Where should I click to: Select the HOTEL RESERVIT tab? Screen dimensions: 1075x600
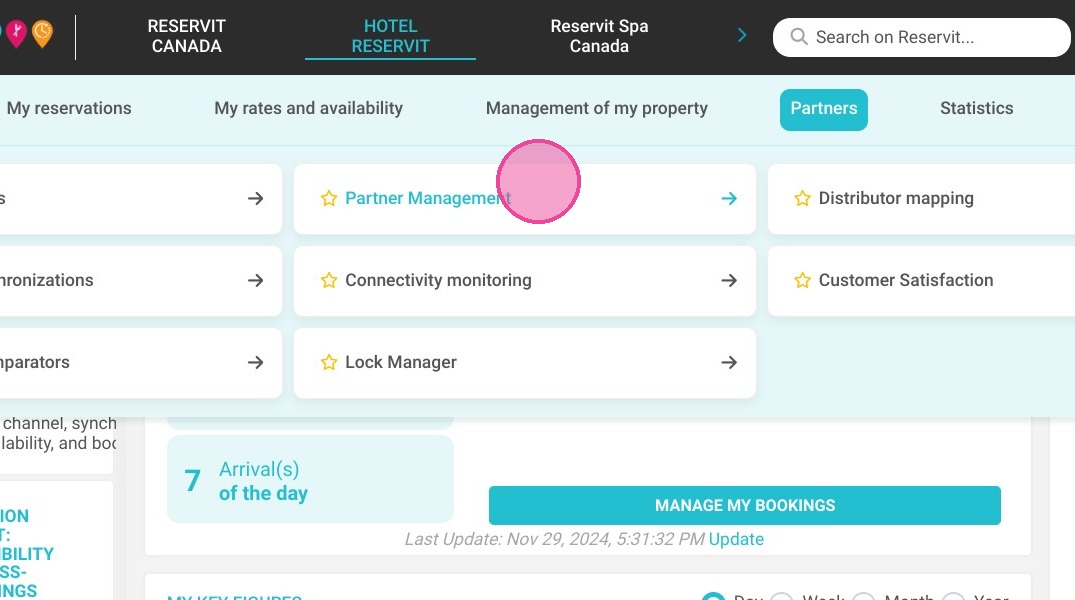click(390, 36)
